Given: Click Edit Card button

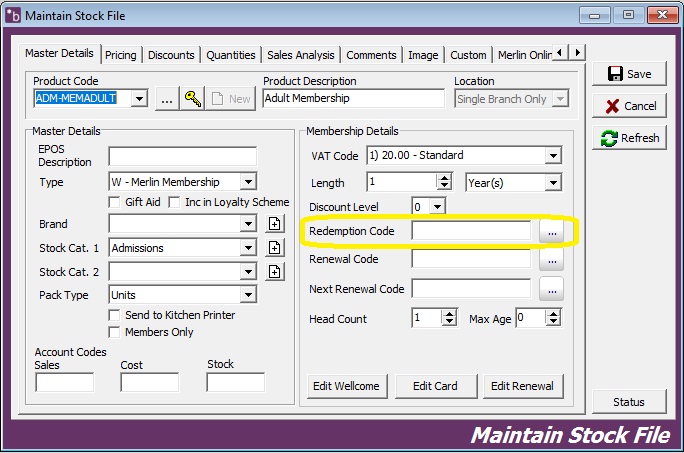Looking at the screenshot, I should (436, 386).
